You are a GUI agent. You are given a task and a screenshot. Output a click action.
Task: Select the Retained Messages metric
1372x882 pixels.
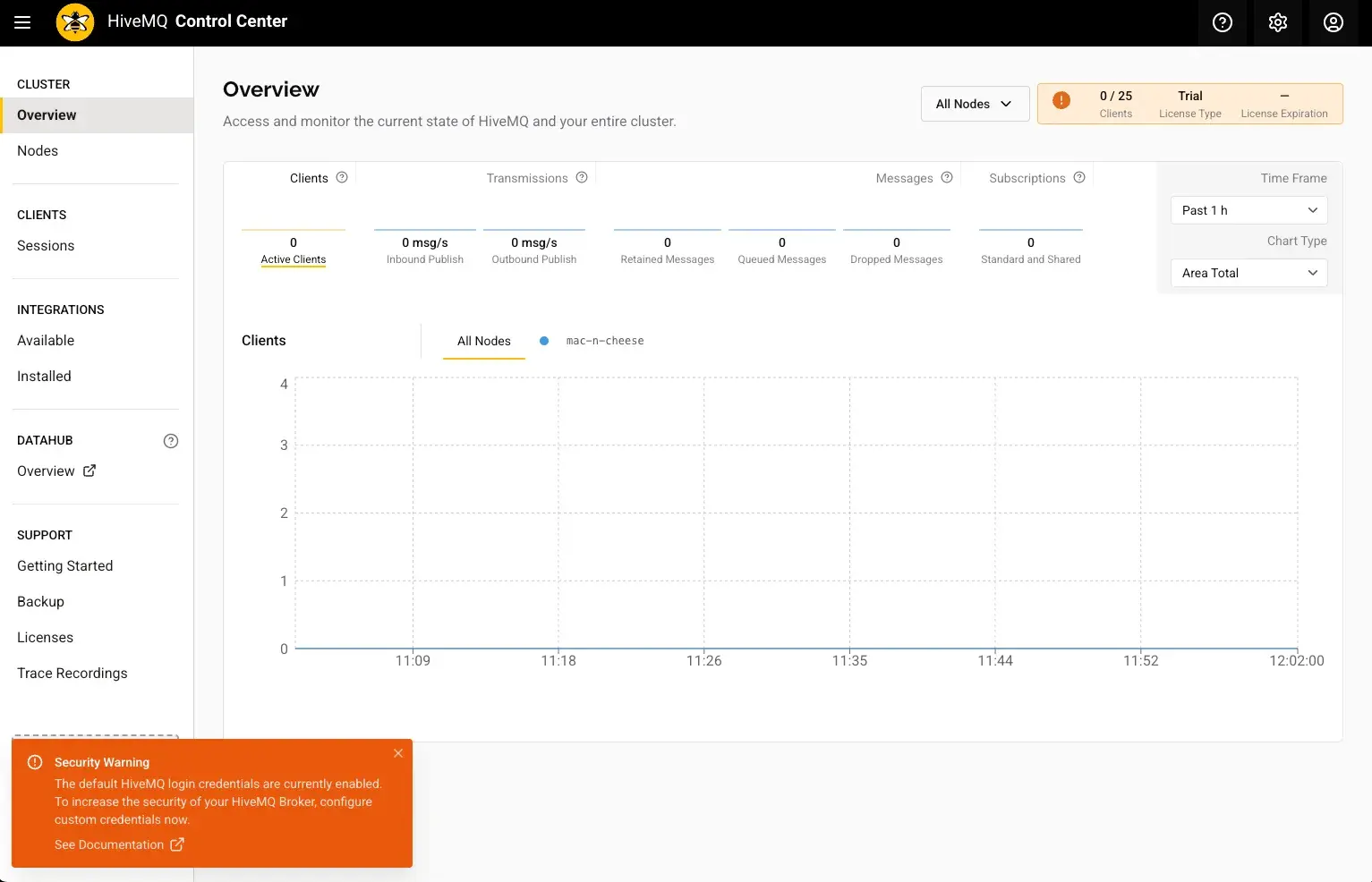pyautogui.click(x=668, y=250)
